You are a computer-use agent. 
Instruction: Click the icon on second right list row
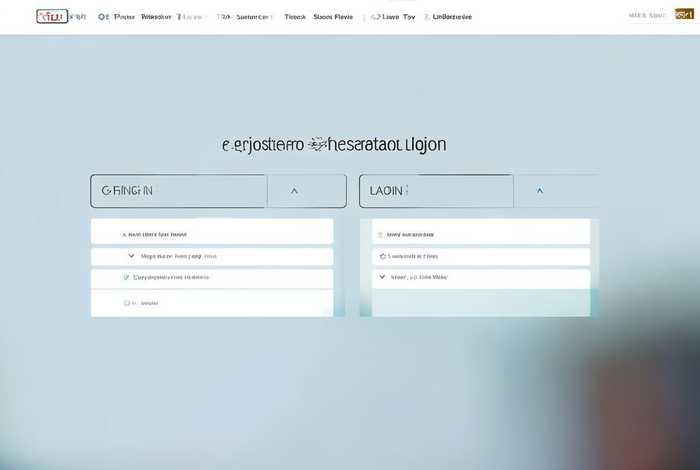(x=380, y=257)
